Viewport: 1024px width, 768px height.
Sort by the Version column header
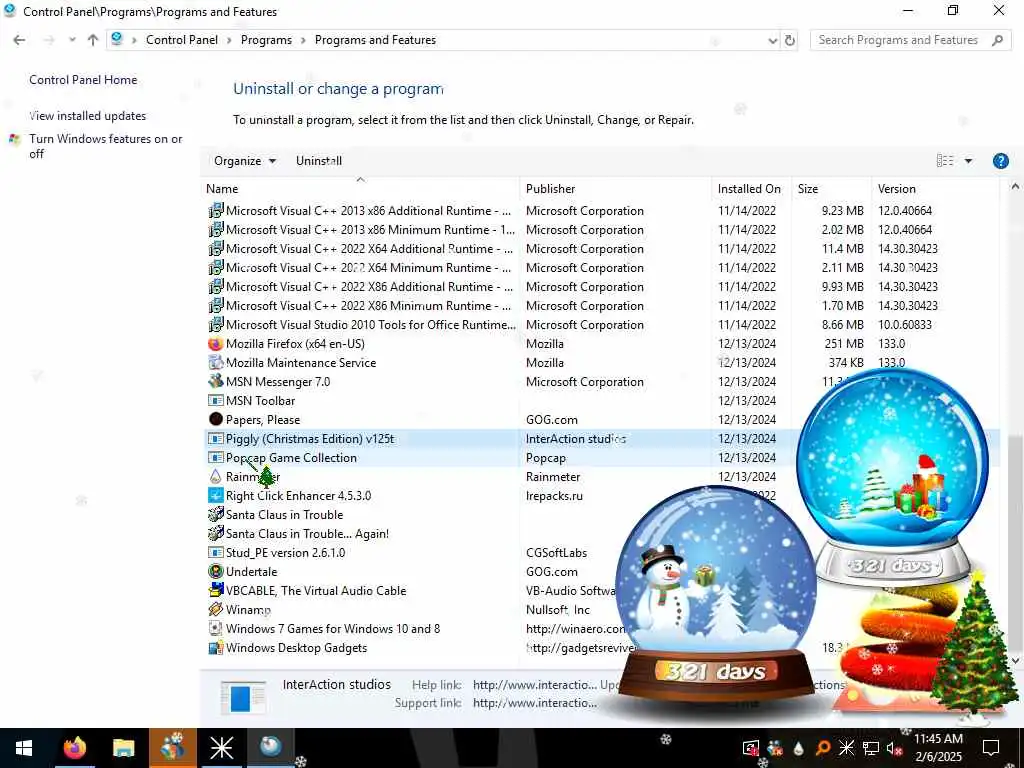(935, 189)
